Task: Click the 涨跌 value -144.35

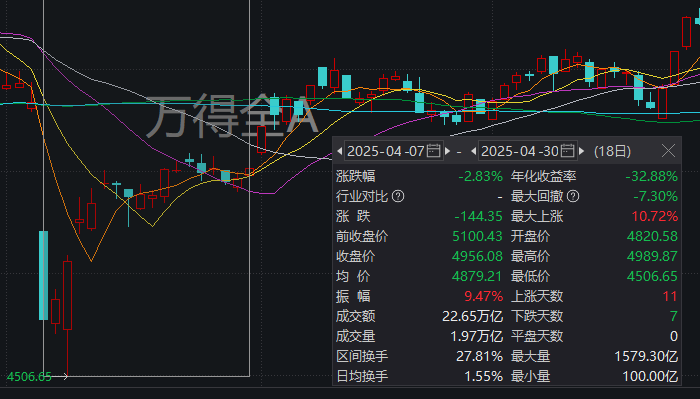Action: (x=478, y=216)
